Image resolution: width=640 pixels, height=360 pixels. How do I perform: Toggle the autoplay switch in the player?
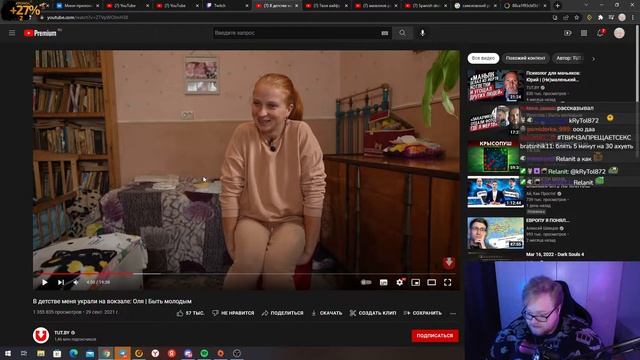(x=366, y=282)
